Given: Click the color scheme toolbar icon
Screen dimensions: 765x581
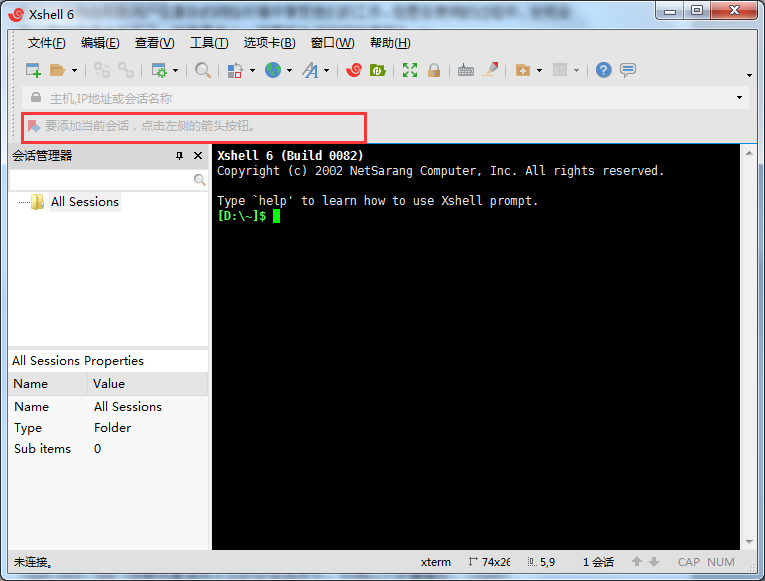Looking at the screenshot, I should (x=235, y=70).
